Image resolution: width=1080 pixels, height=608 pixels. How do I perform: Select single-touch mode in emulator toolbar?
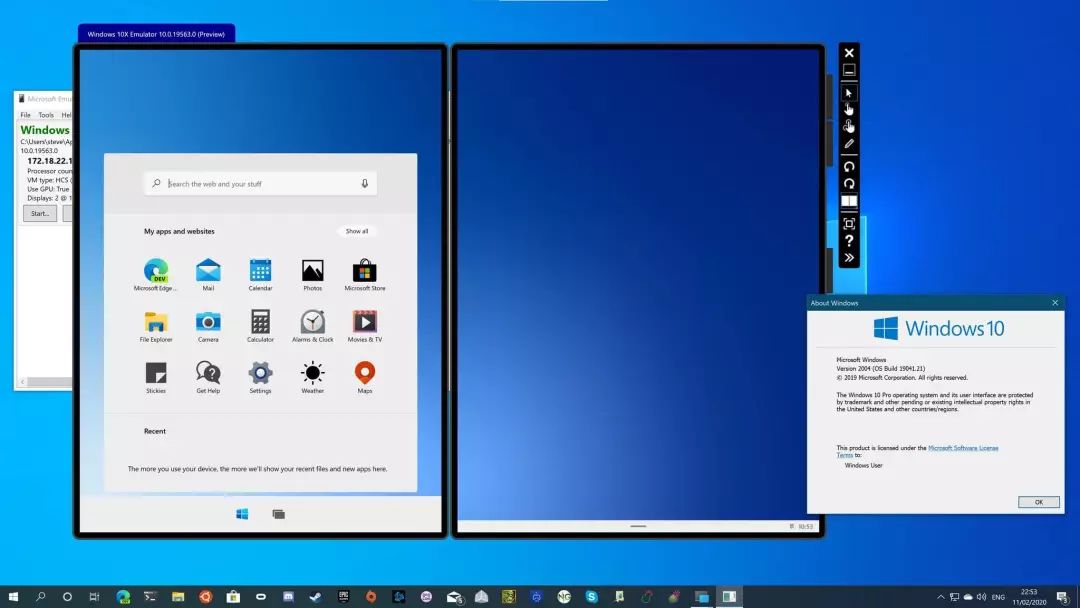(849, 109)
